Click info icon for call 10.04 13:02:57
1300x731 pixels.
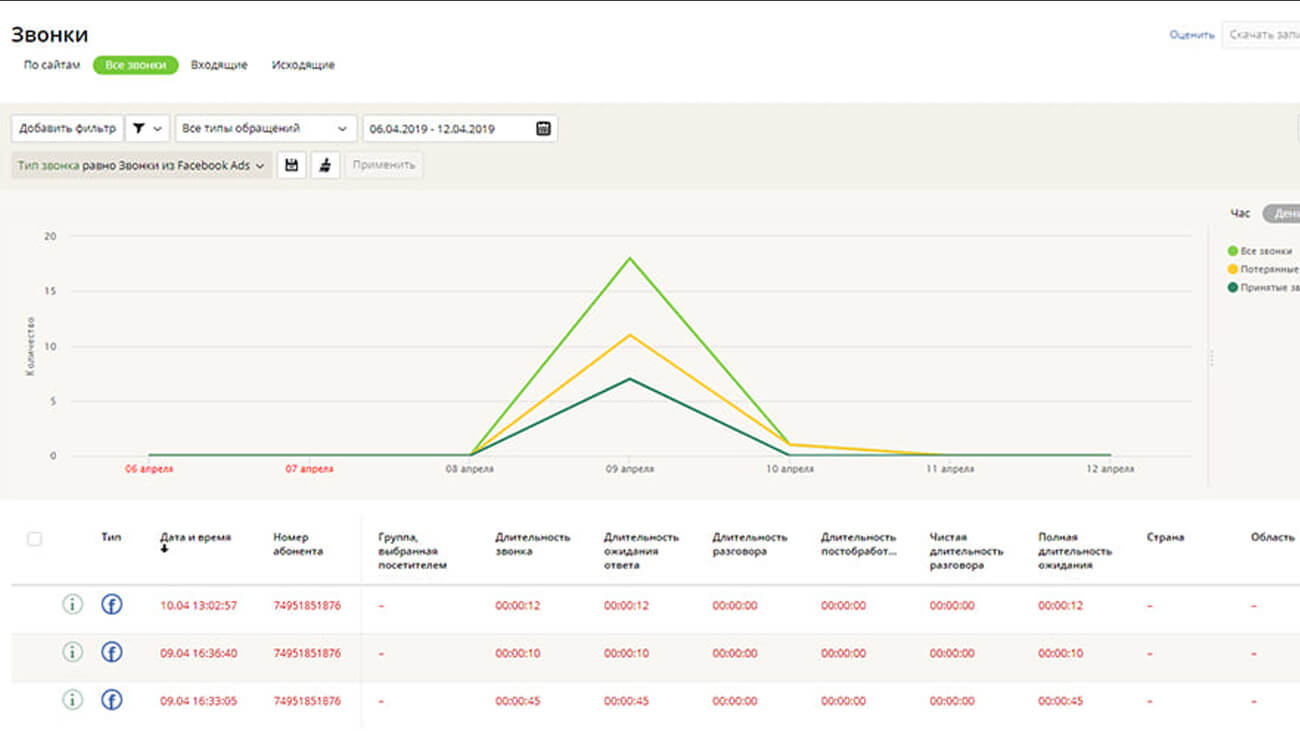point(72,605)
